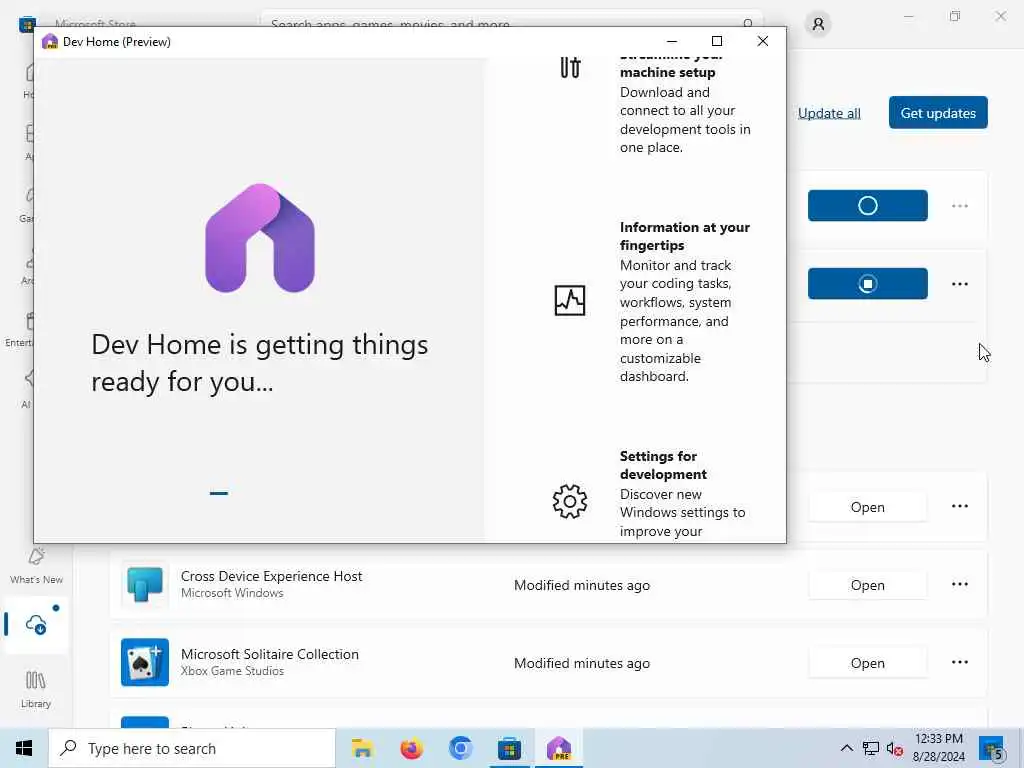
Task: Switch to Dev Home preview taskbar icon
Action: pos(559,748)
